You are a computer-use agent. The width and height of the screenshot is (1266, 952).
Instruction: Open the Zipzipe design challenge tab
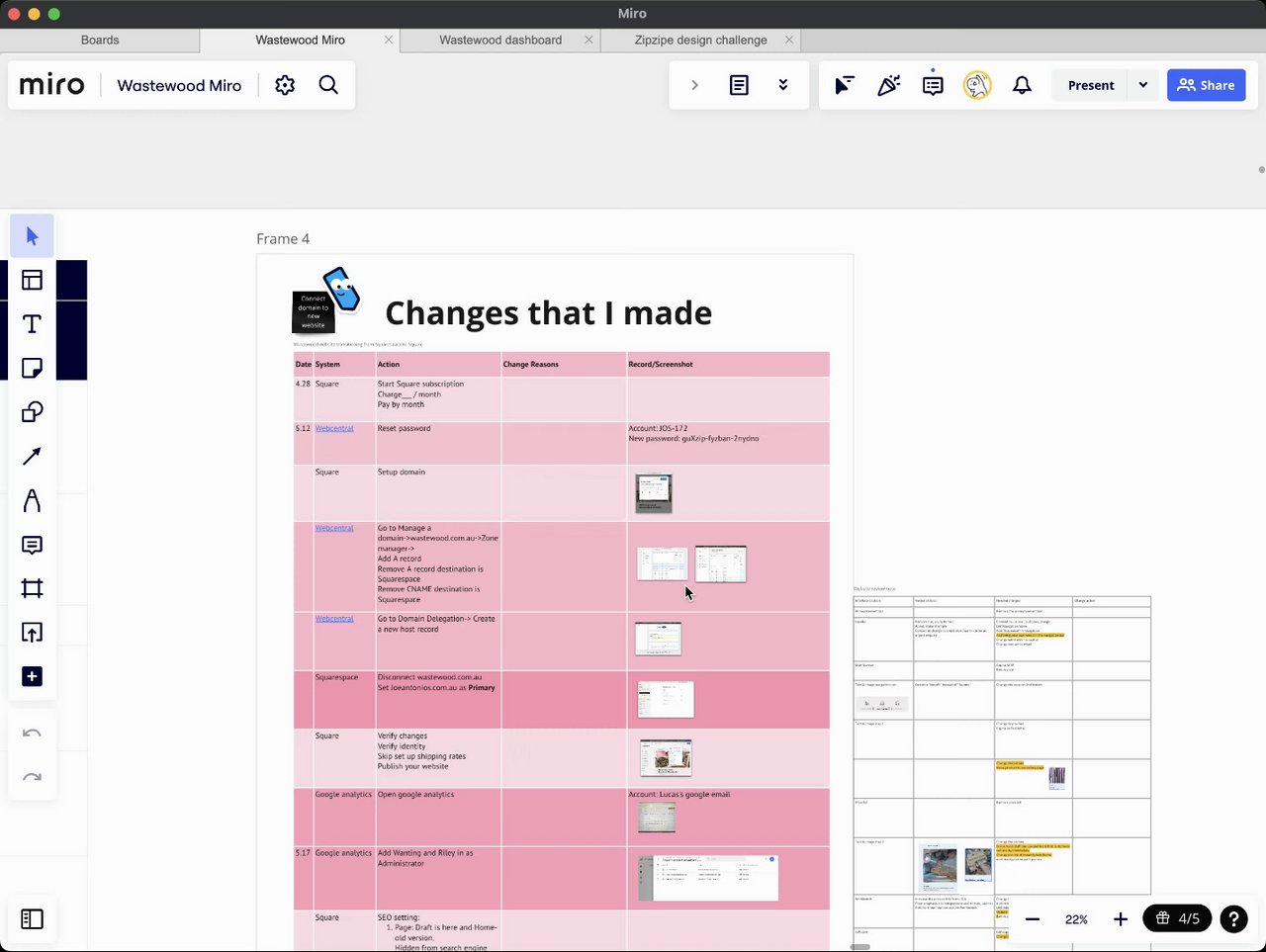pyautogui.click(x=700, y=41)
